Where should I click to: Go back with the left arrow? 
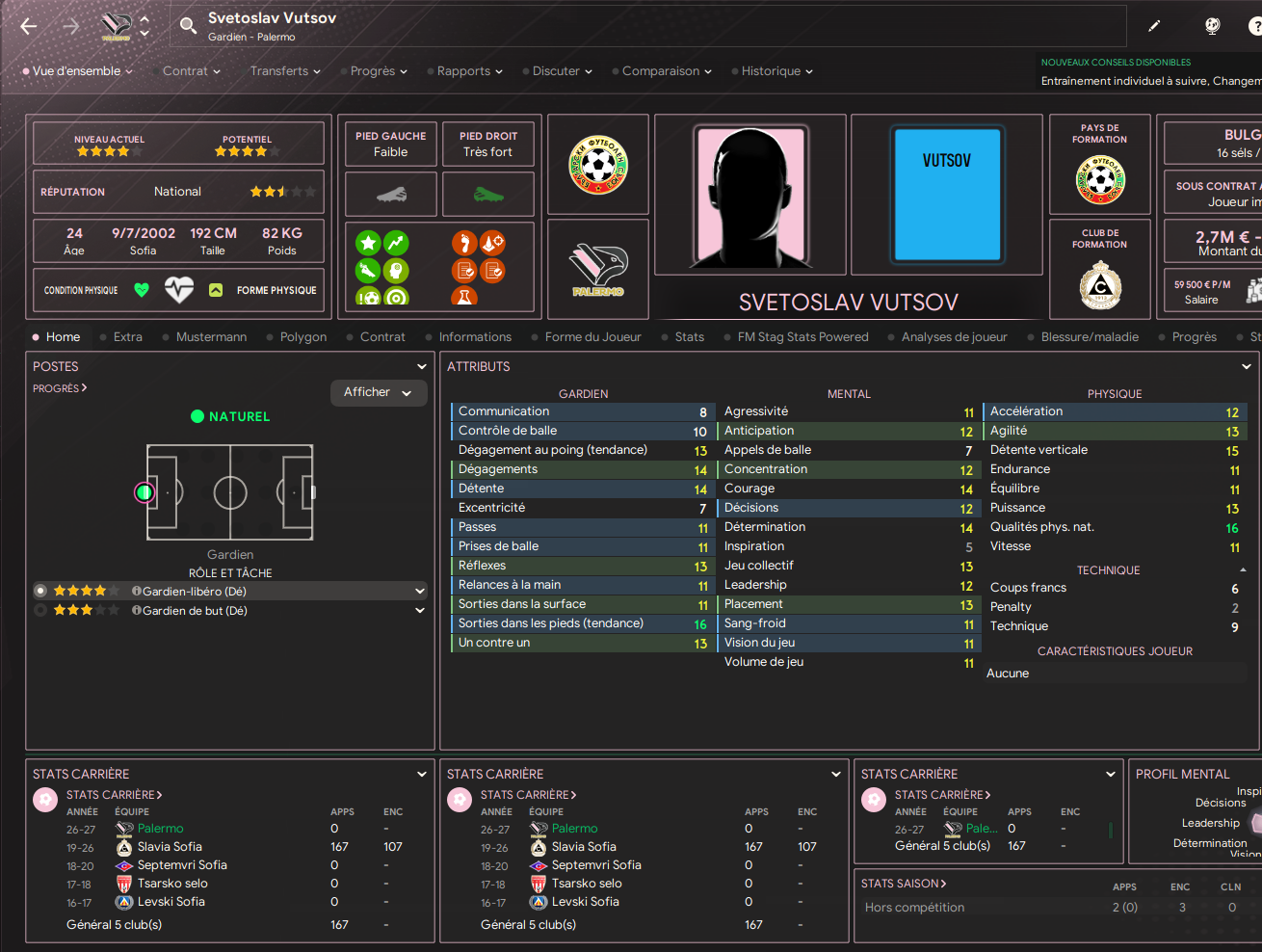click(x=29, y=27)
